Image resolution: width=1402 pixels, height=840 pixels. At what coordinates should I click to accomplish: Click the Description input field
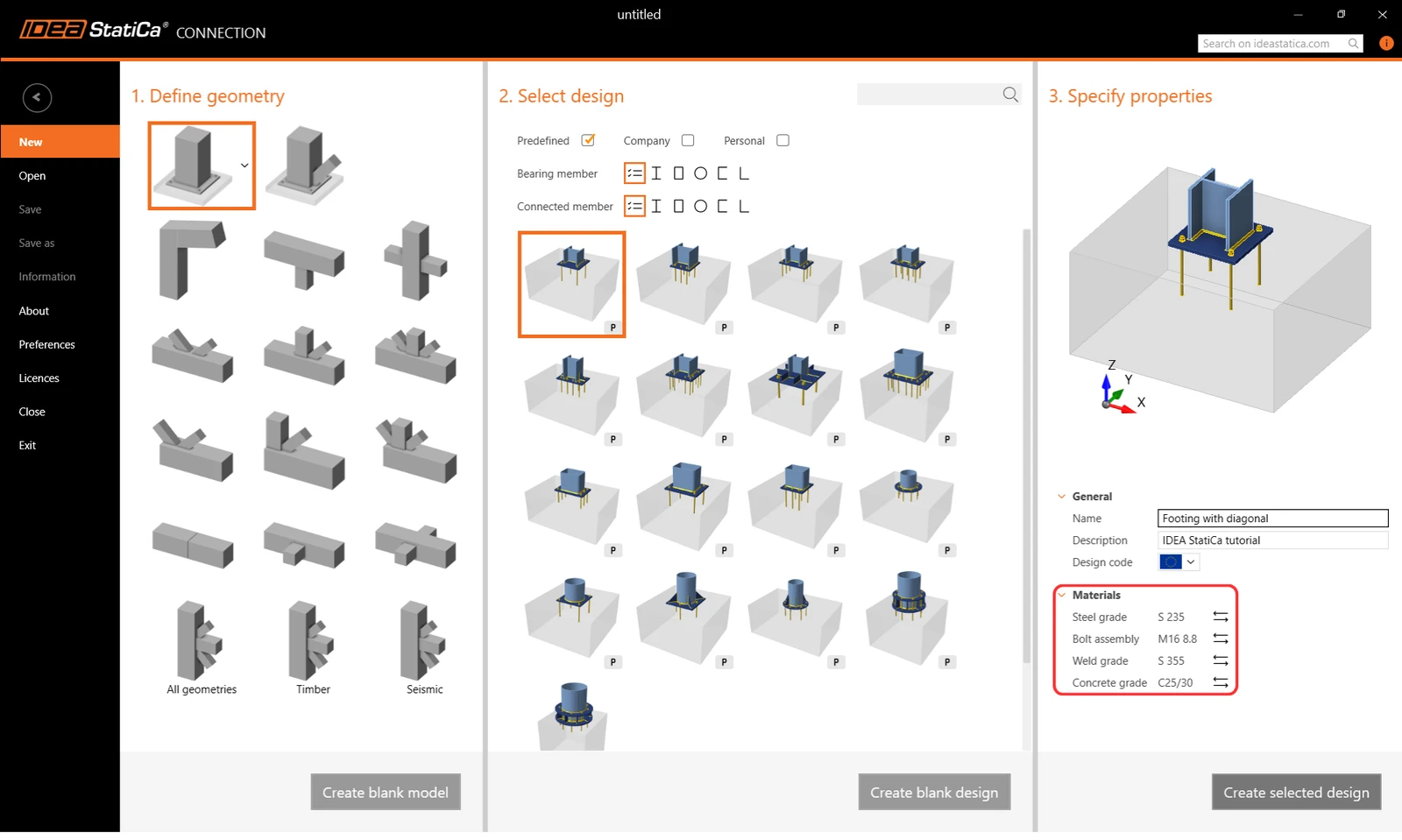pos(1272,540)
